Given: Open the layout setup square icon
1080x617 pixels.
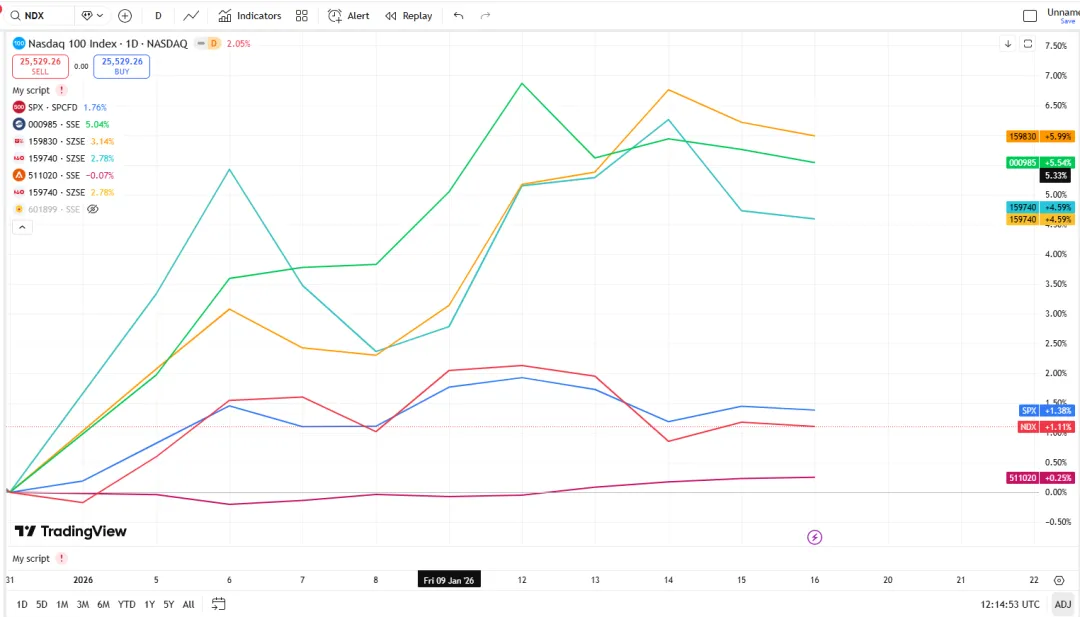Looking at the screenshot, I should pos(1030,15).
